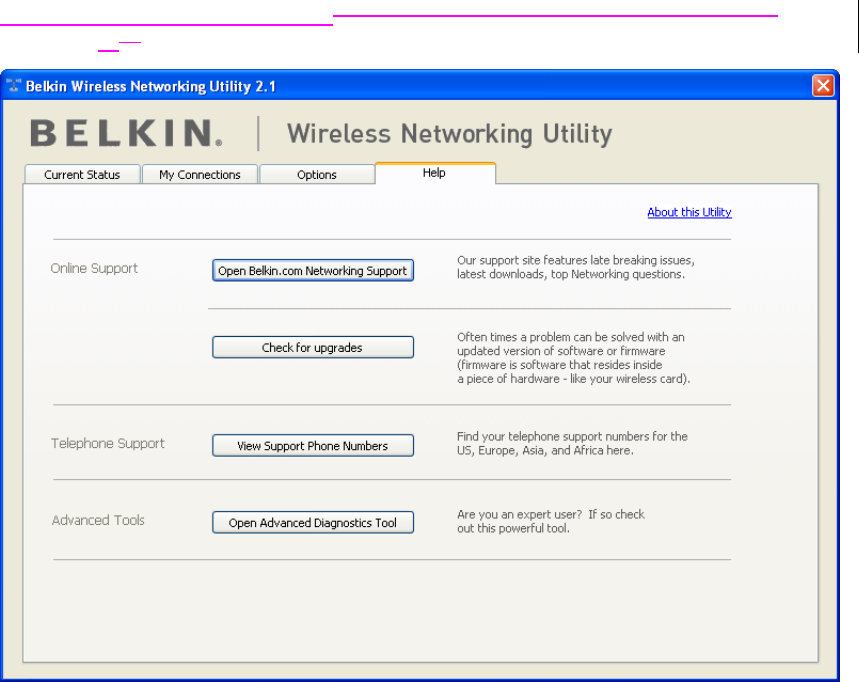Open the Advanced Diagnostics Tool
Viewport: 859px width, 682px height.
(313, 523)
